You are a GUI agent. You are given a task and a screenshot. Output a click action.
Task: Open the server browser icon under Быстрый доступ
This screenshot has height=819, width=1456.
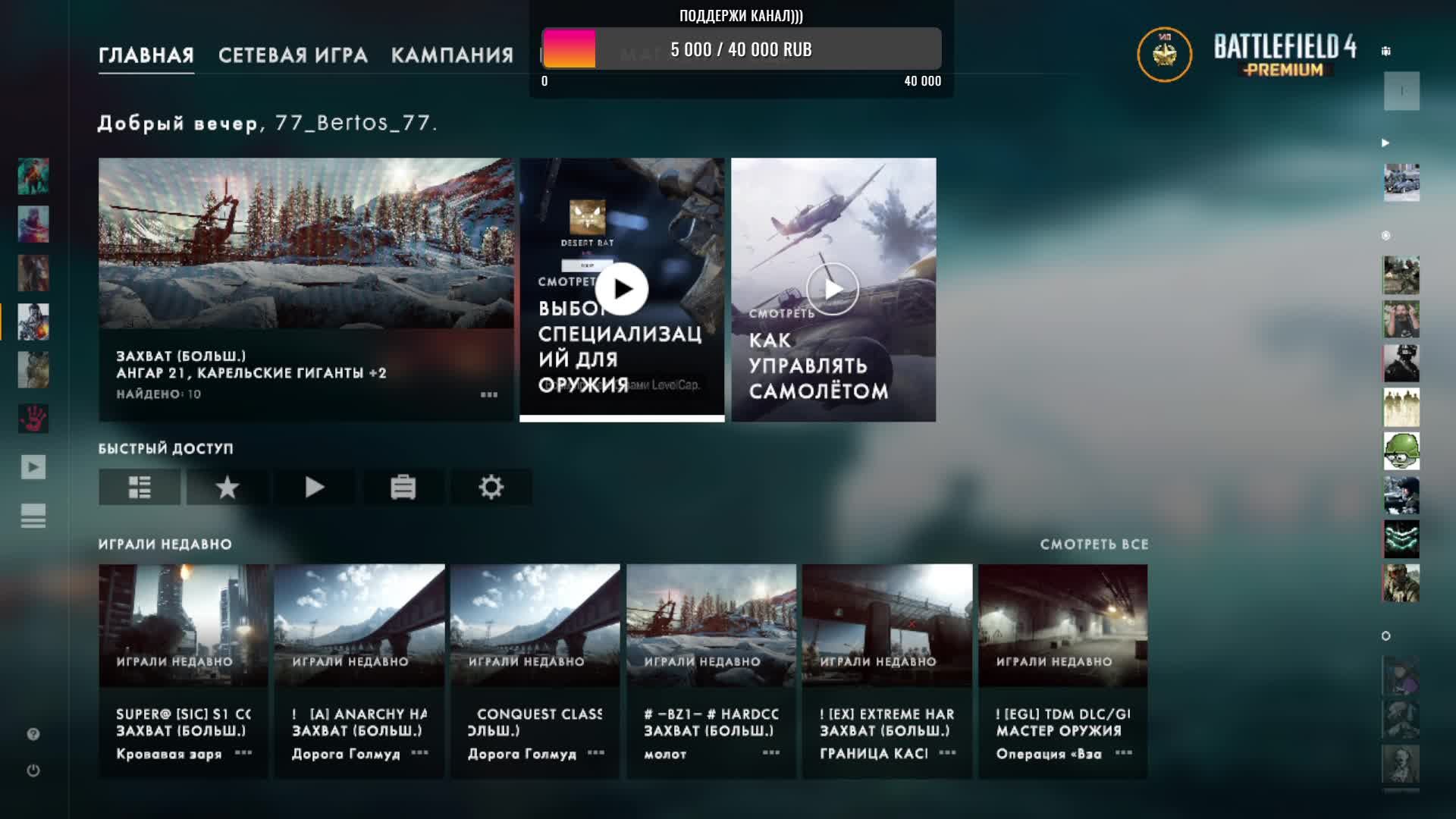(x=140, y=487)
